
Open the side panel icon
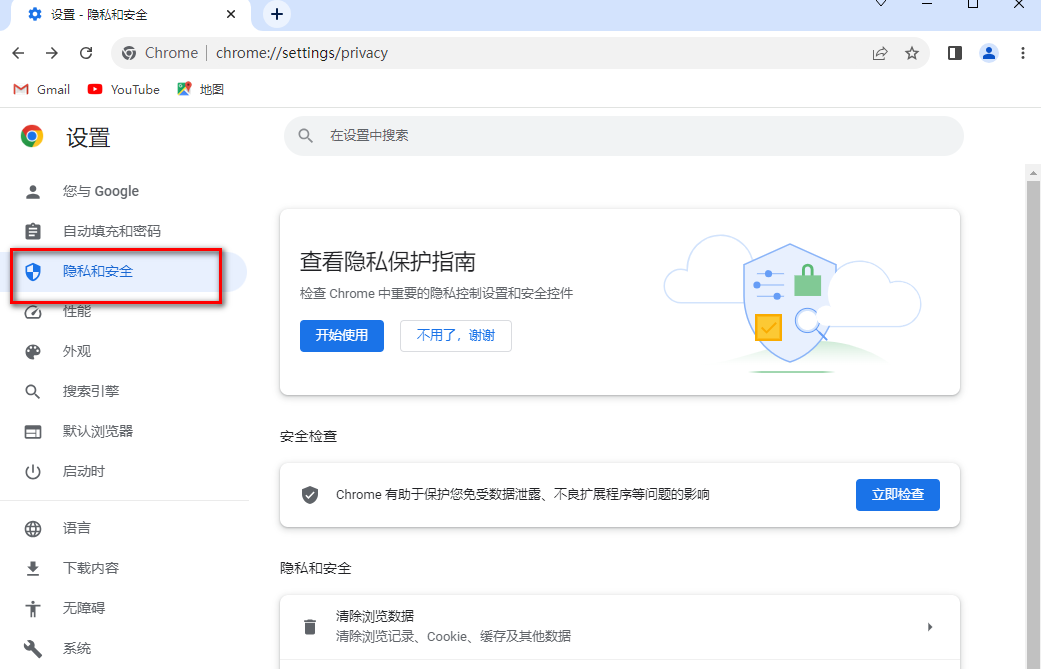point(955,53)
